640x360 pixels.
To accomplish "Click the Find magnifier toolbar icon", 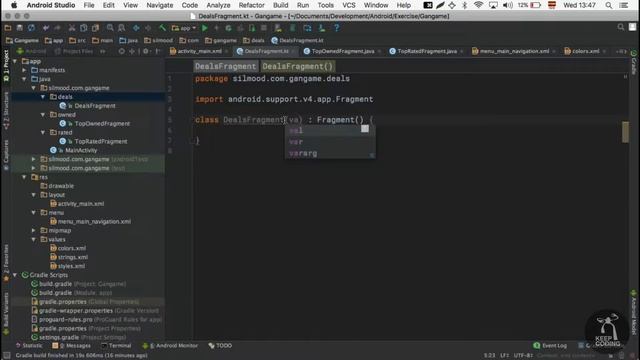I will [x=110, y=28].
